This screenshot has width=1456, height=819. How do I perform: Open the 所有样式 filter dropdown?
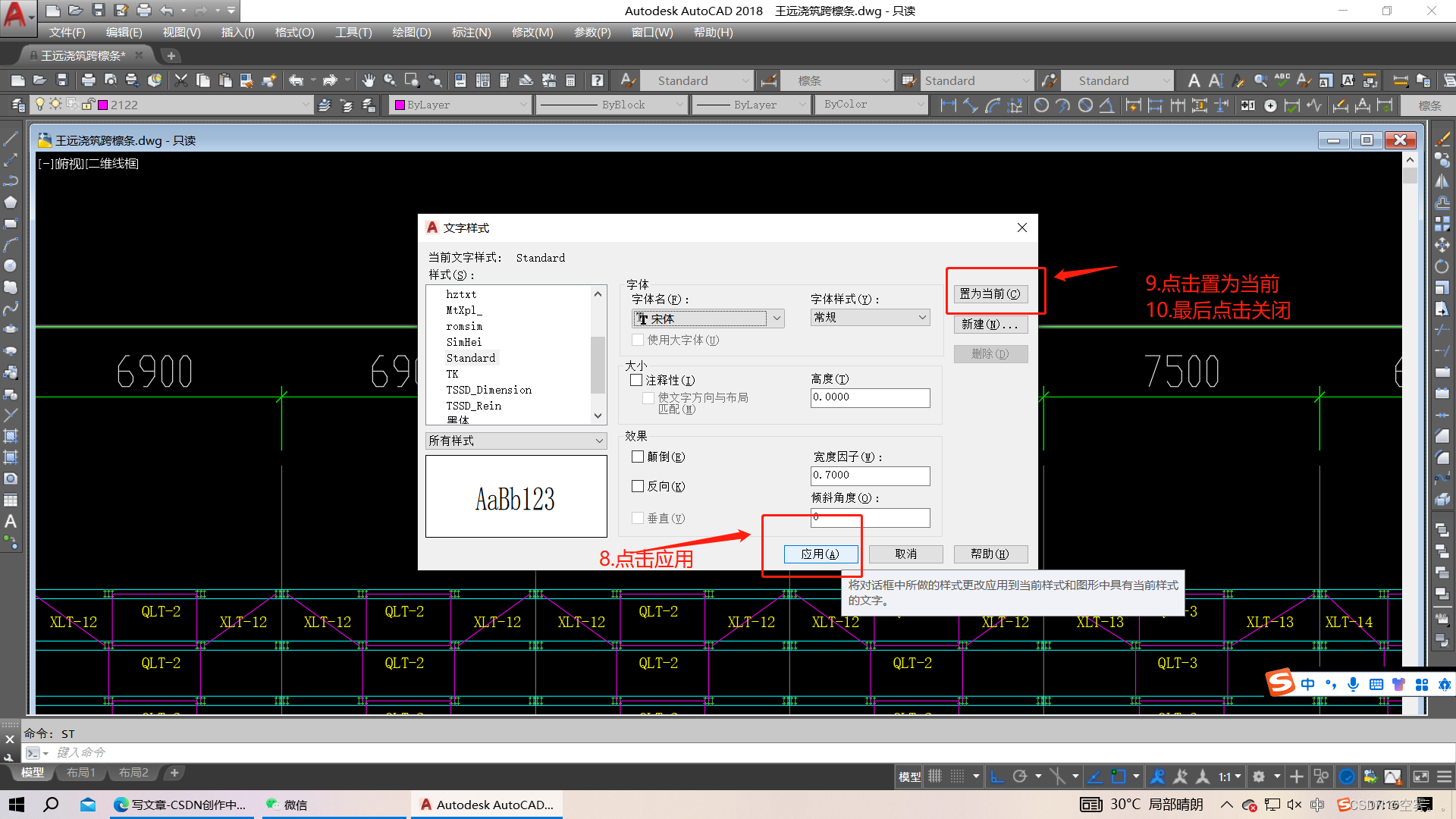[x=598, y=441]
